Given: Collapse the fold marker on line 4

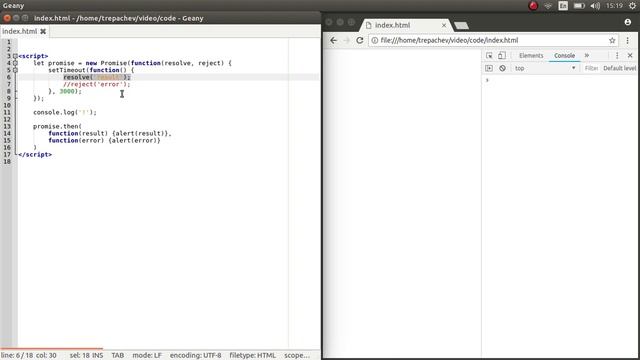Looking at the screenshot, I should tap(15, 63).
